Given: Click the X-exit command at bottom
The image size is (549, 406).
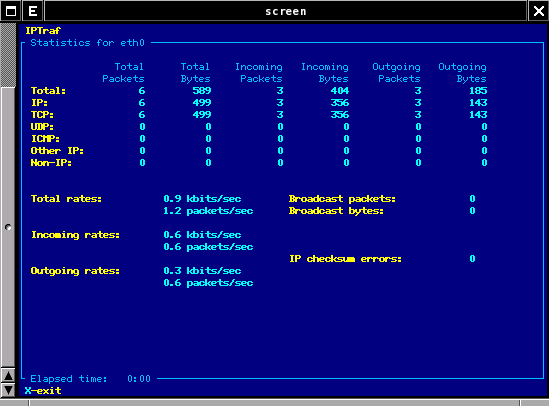Looking at the screenshot, I should (43, 391).
